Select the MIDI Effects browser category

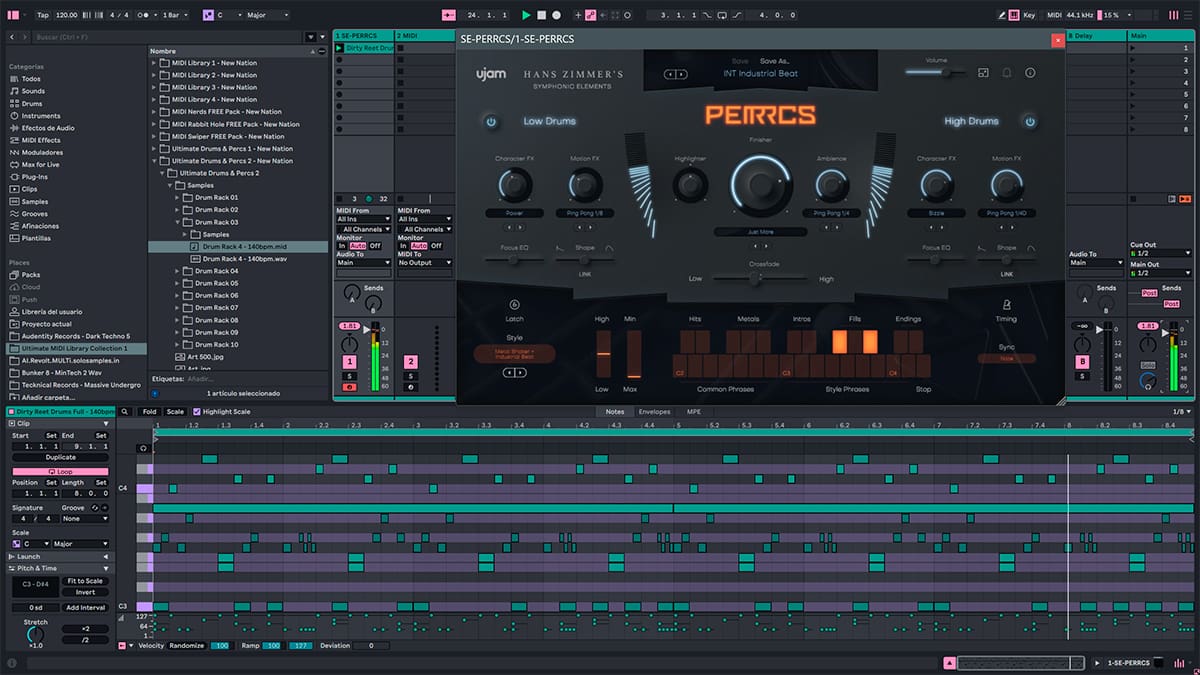(40, 140)
